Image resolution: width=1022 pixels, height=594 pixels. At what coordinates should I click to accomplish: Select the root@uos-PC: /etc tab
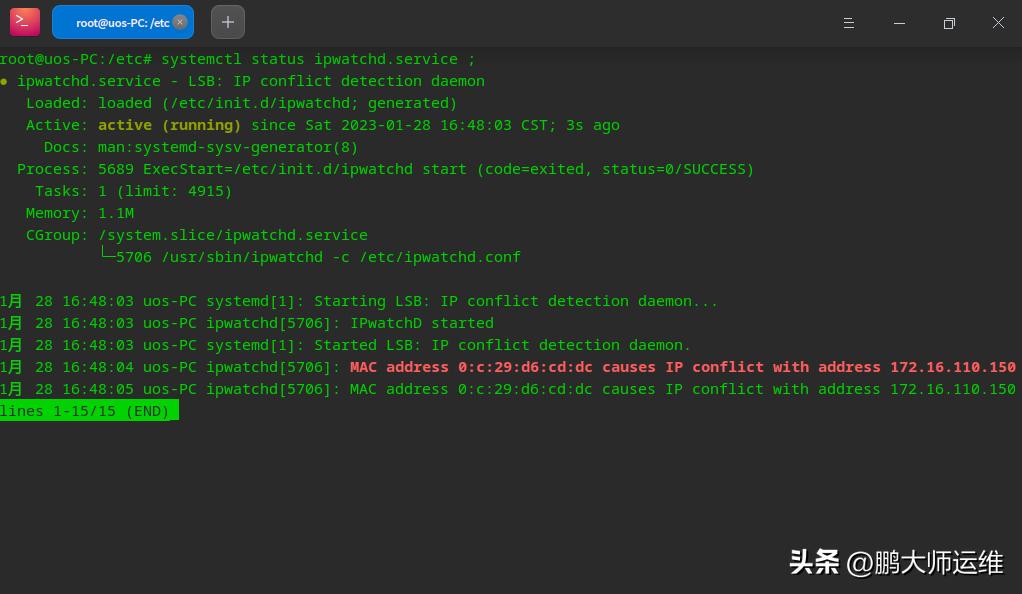point(115,22)
